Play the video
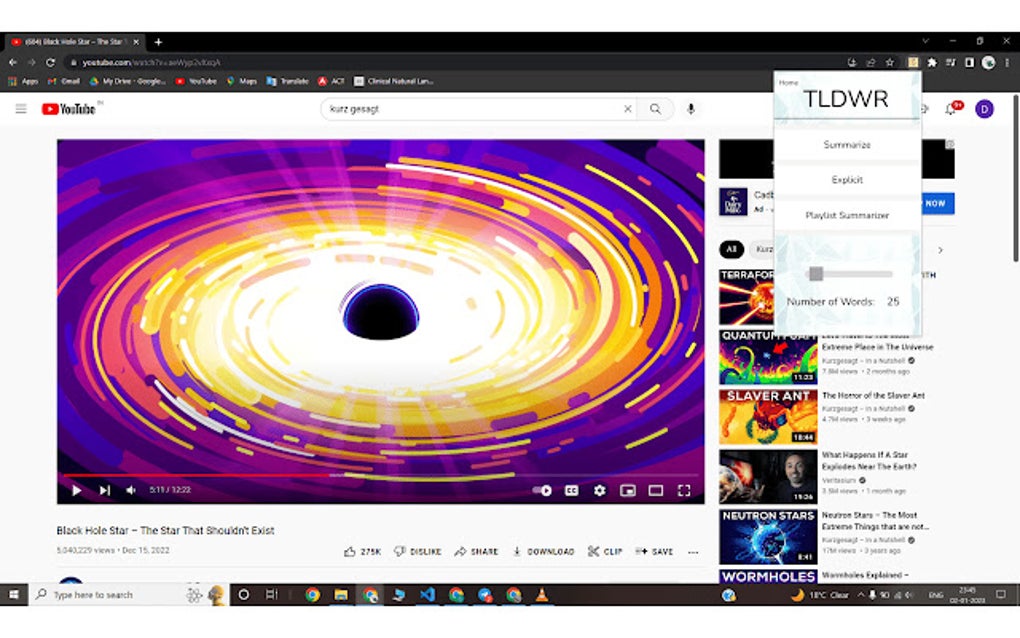Screen dimensions: 1020x638 (x=76, y=490)
